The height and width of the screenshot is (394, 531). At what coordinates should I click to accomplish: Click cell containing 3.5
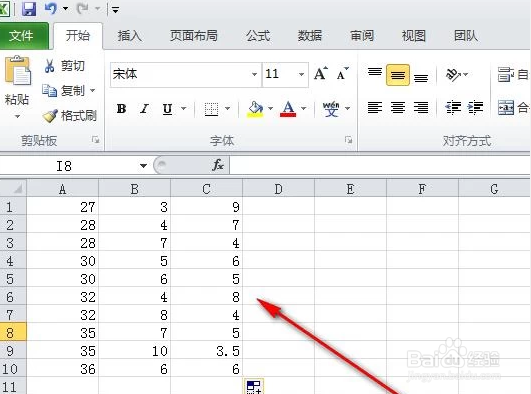207,351
